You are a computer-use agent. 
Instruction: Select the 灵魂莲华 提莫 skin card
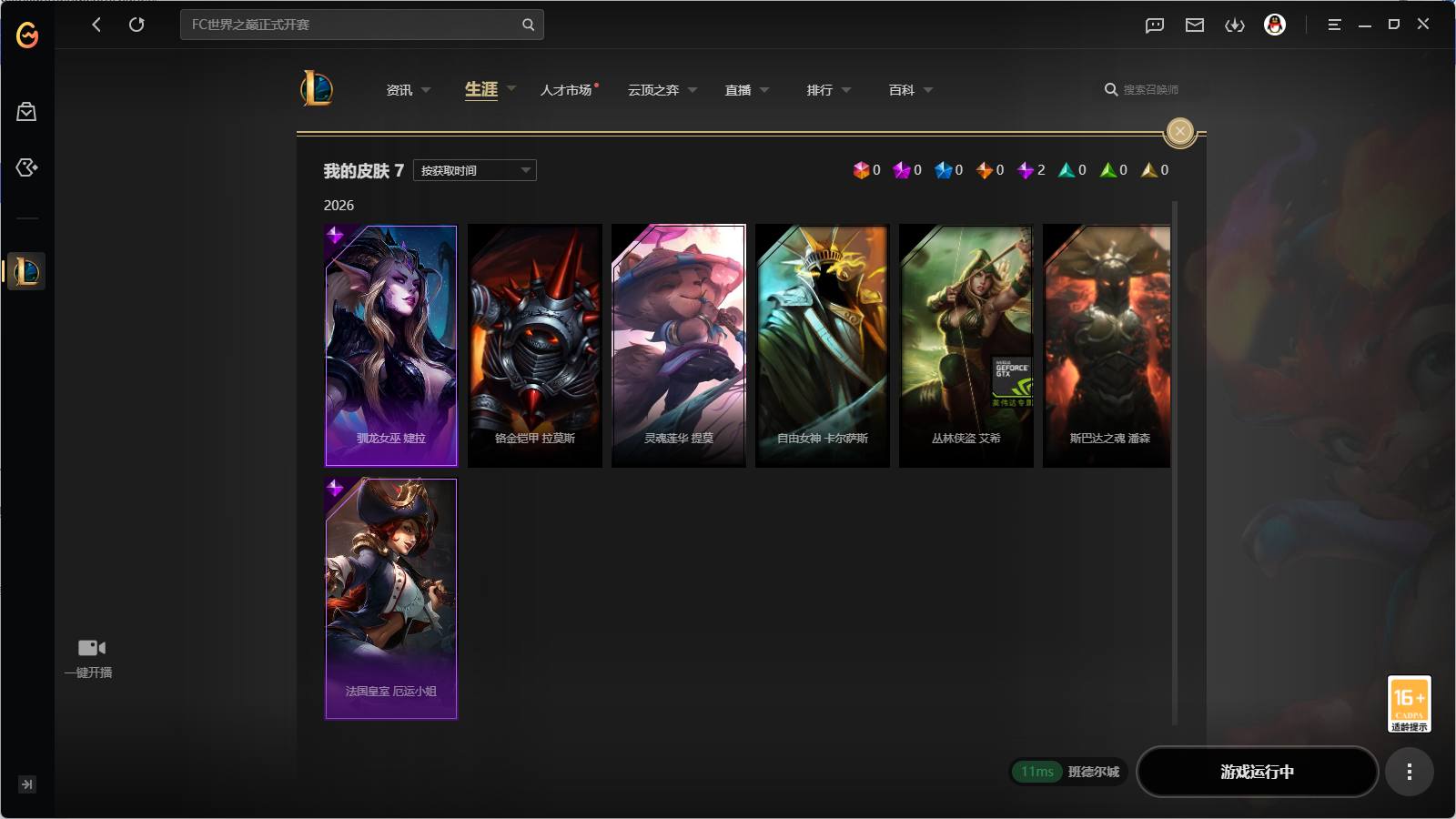(x=679, y=346)
